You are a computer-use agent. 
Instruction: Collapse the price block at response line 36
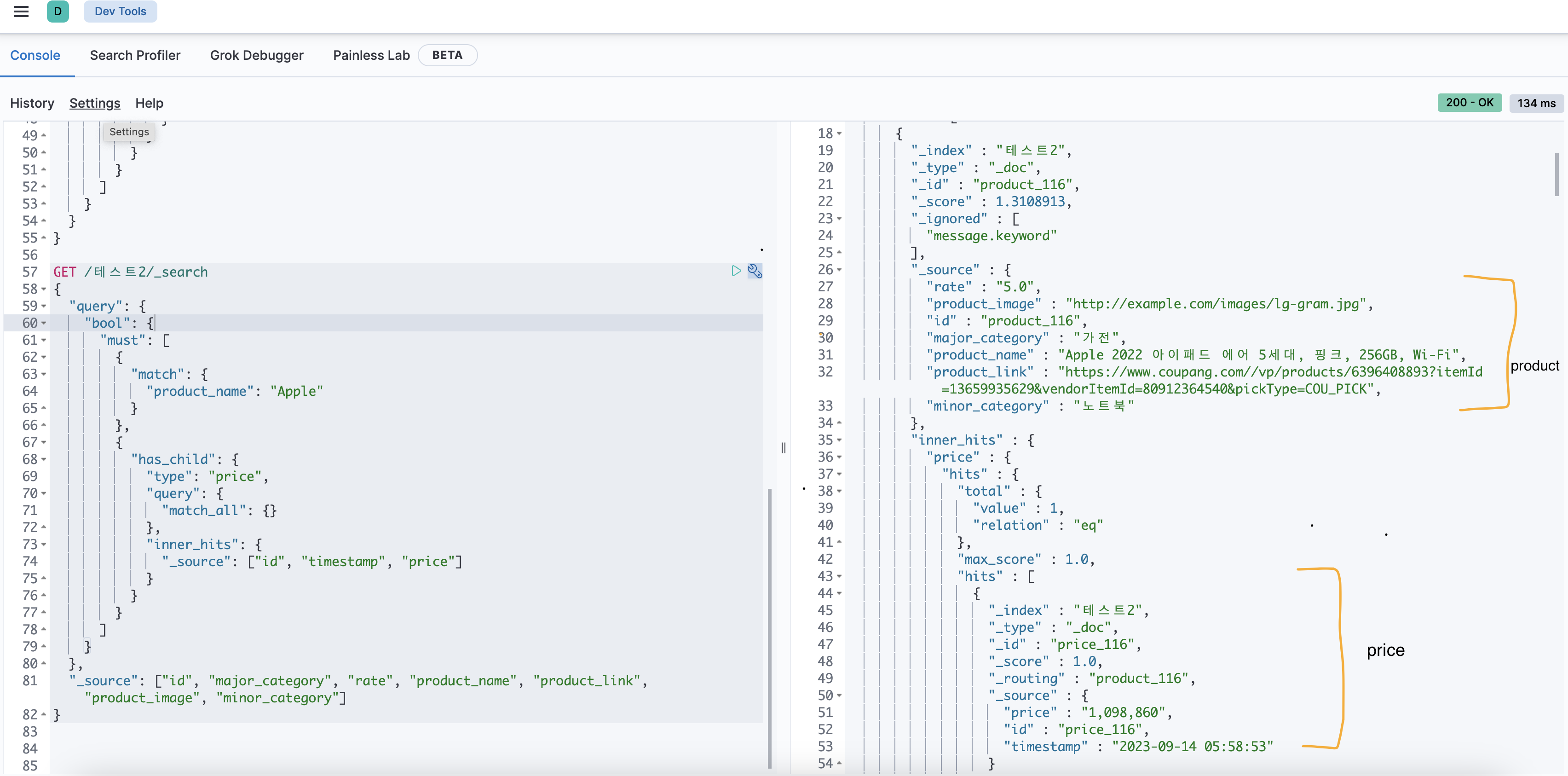point(839,457)
